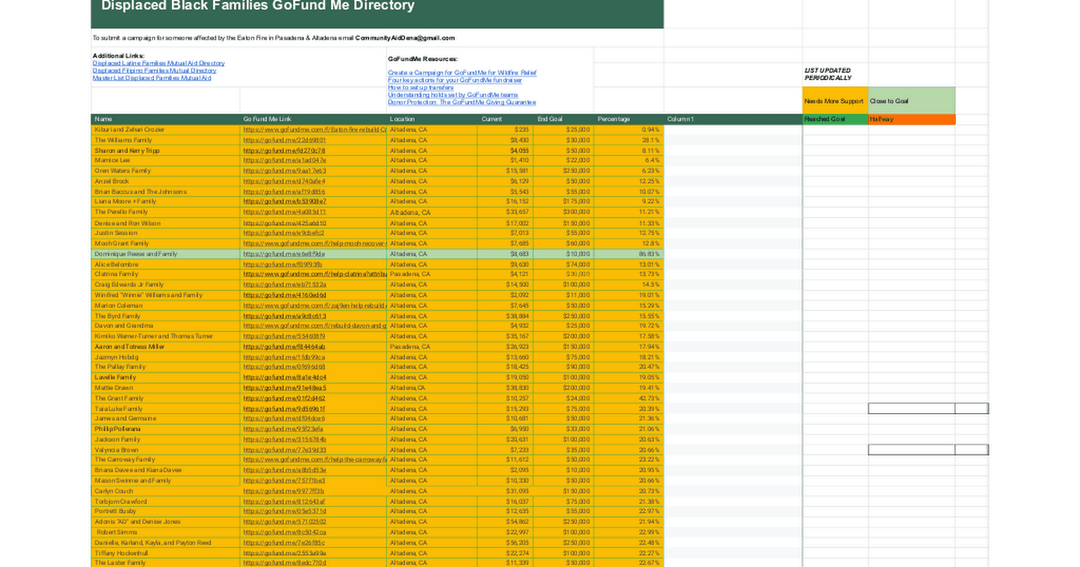Select the Halfway legend cell
Image resolution: width=1080 pixels, height=567 pixels.
[x=911, y=119]
